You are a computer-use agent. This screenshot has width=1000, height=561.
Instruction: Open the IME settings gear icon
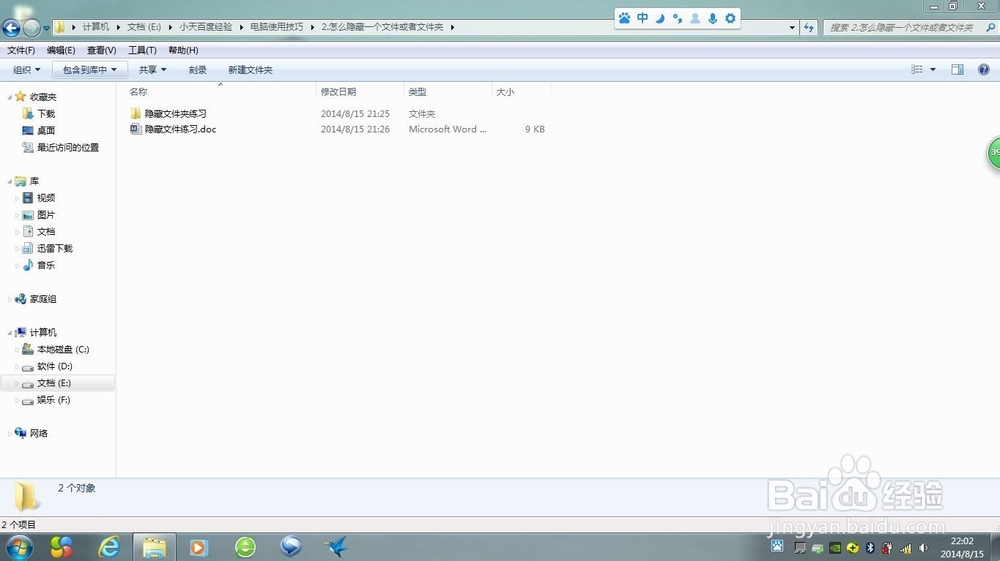pos(730,18)
